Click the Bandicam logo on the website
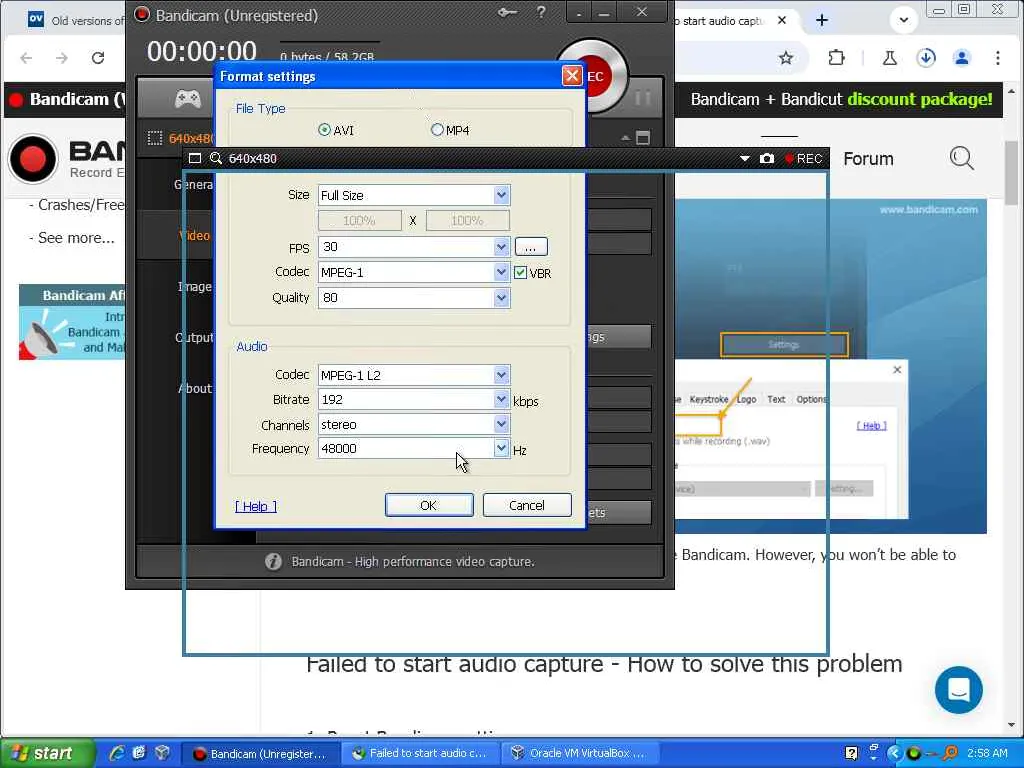Viewport: 1024px width, 768px height. pyautogui.click(x=33, y=159)
